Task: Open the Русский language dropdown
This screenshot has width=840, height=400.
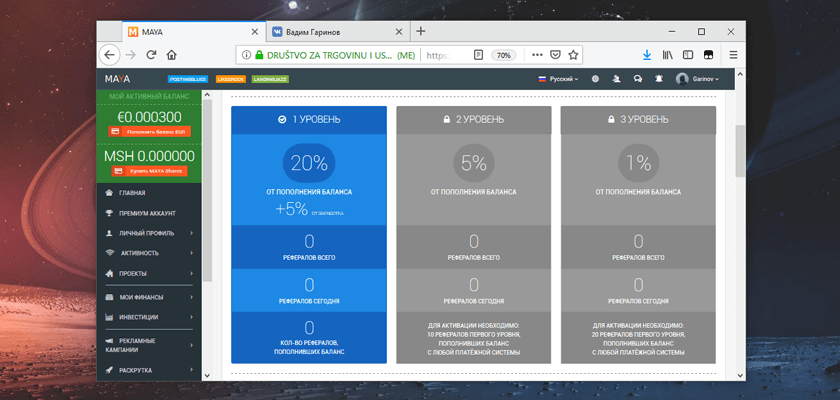Action: click(558, 79)
